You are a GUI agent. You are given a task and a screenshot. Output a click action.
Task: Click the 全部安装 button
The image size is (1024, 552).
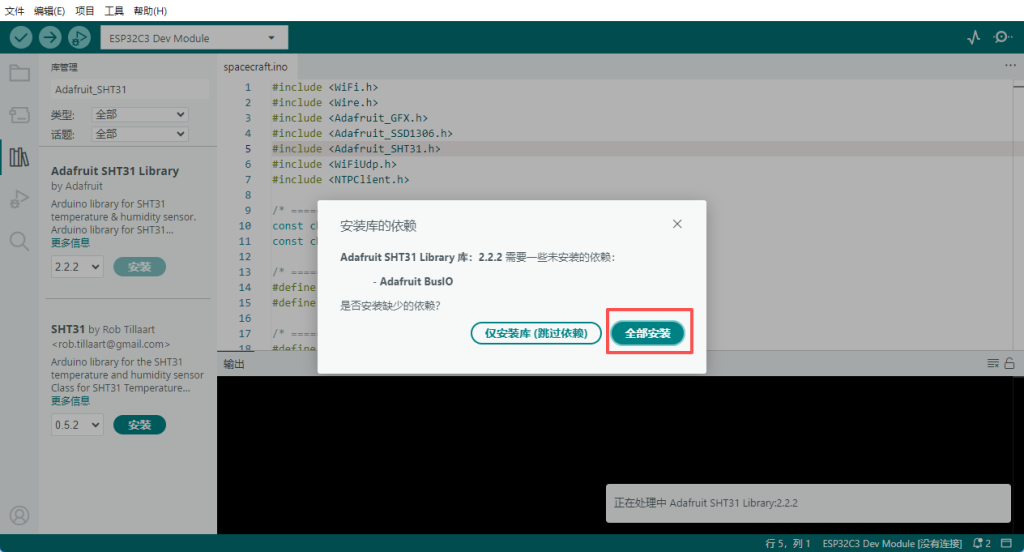(648, 333)
